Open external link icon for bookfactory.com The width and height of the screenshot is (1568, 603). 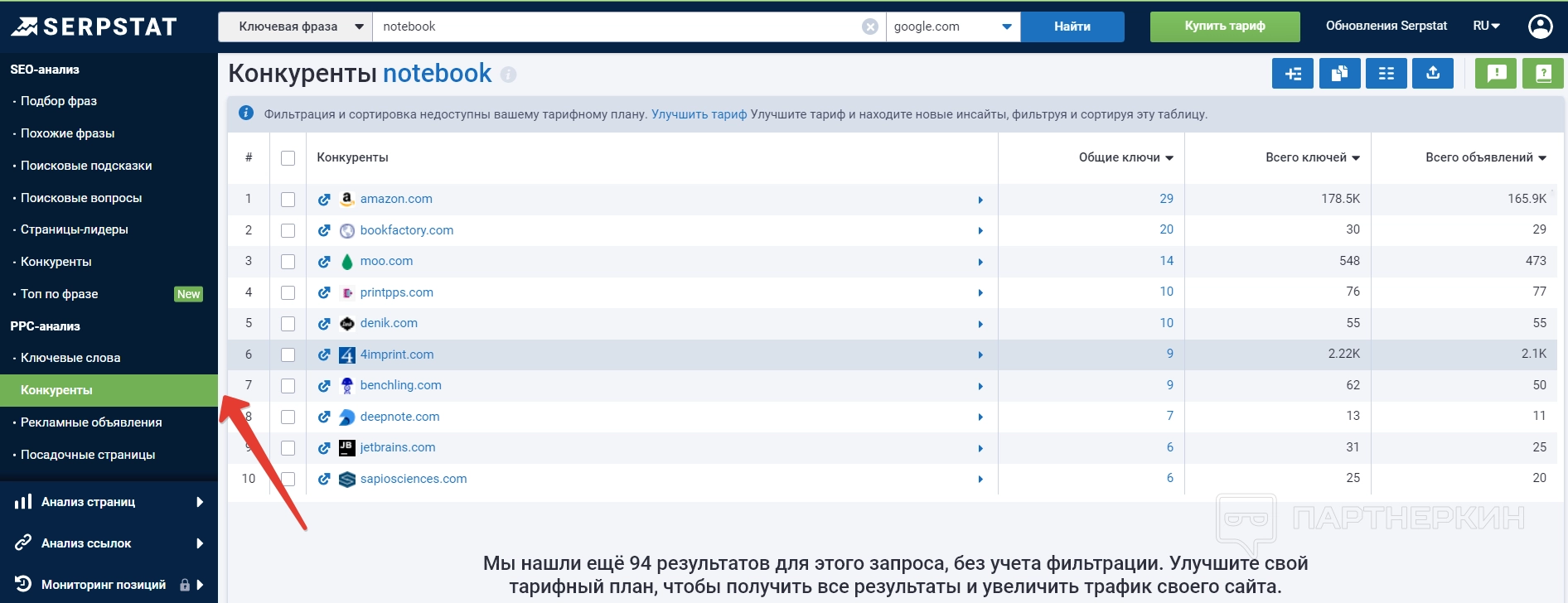(x=324, y=231)
